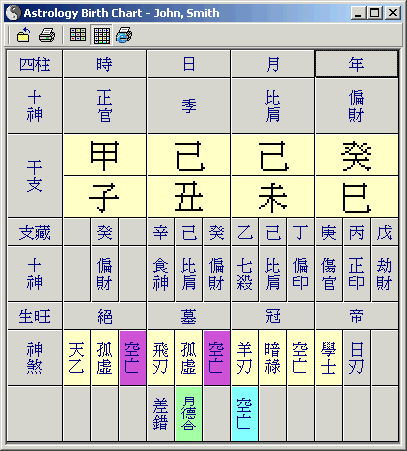Click the 日 day pillar header
This screenshot has width=407, height=451.
click(x=189, y=64)
